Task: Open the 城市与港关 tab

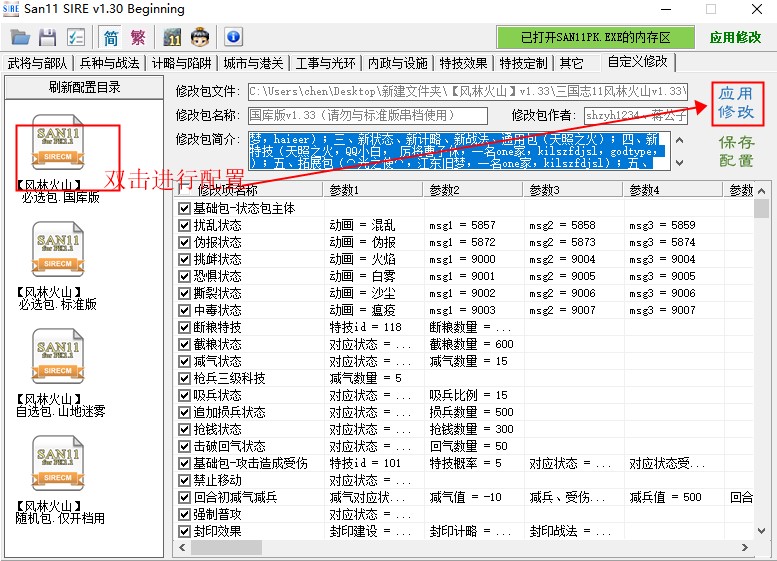Action: [253, 63]
